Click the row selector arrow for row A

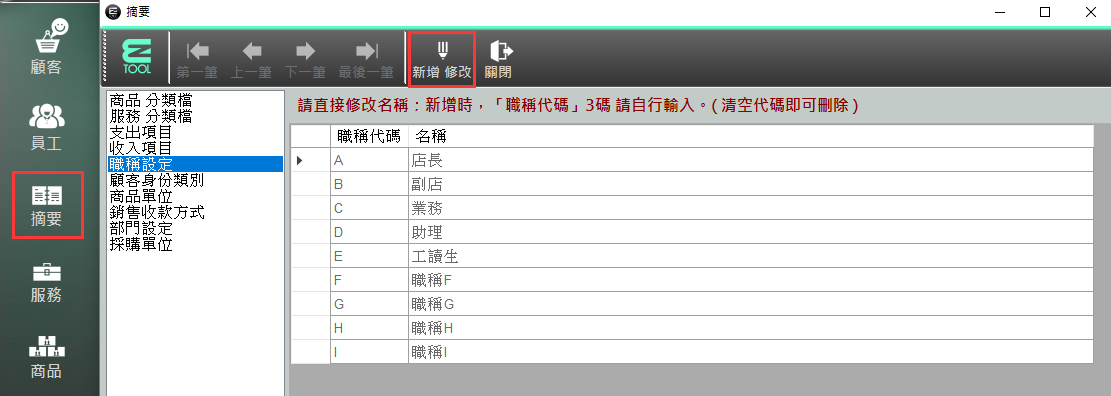pyautogui.click(x=310, y=160)
